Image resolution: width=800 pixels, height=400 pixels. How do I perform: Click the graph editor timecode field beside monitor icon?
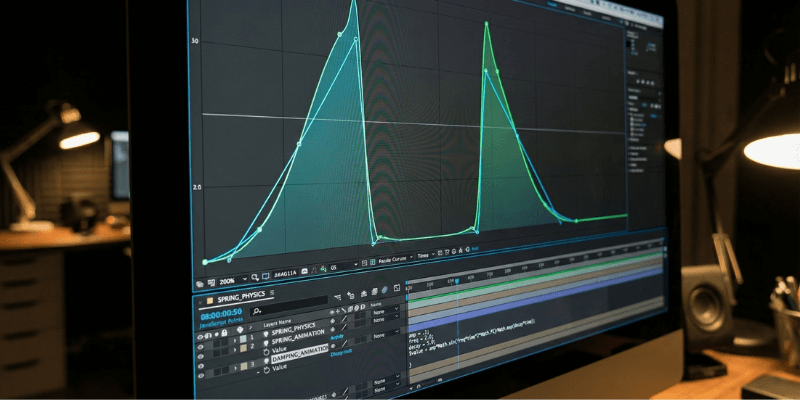click(x=285, y=274)
